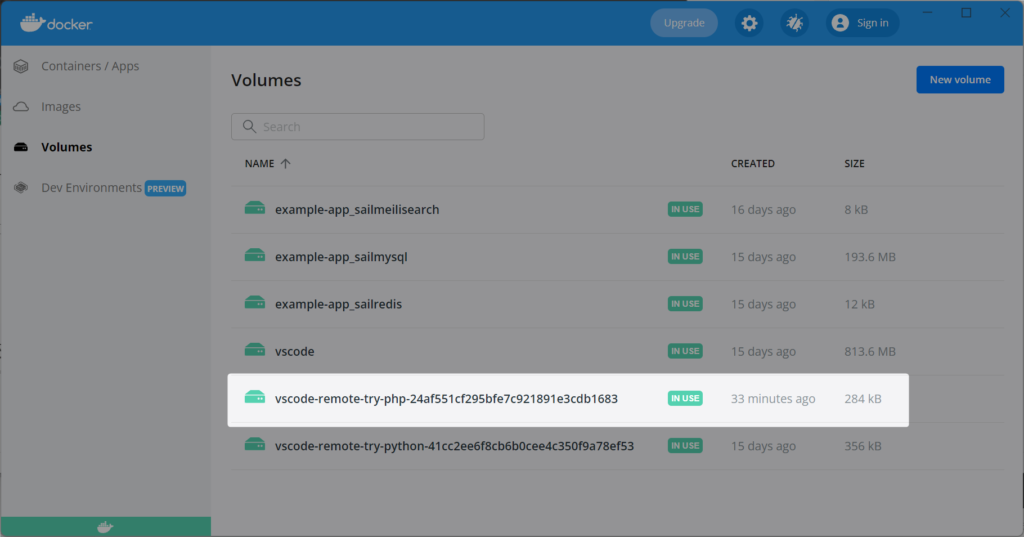1024x537 pixels.
Task: Open Images section
Action: (x=61, y=106)
